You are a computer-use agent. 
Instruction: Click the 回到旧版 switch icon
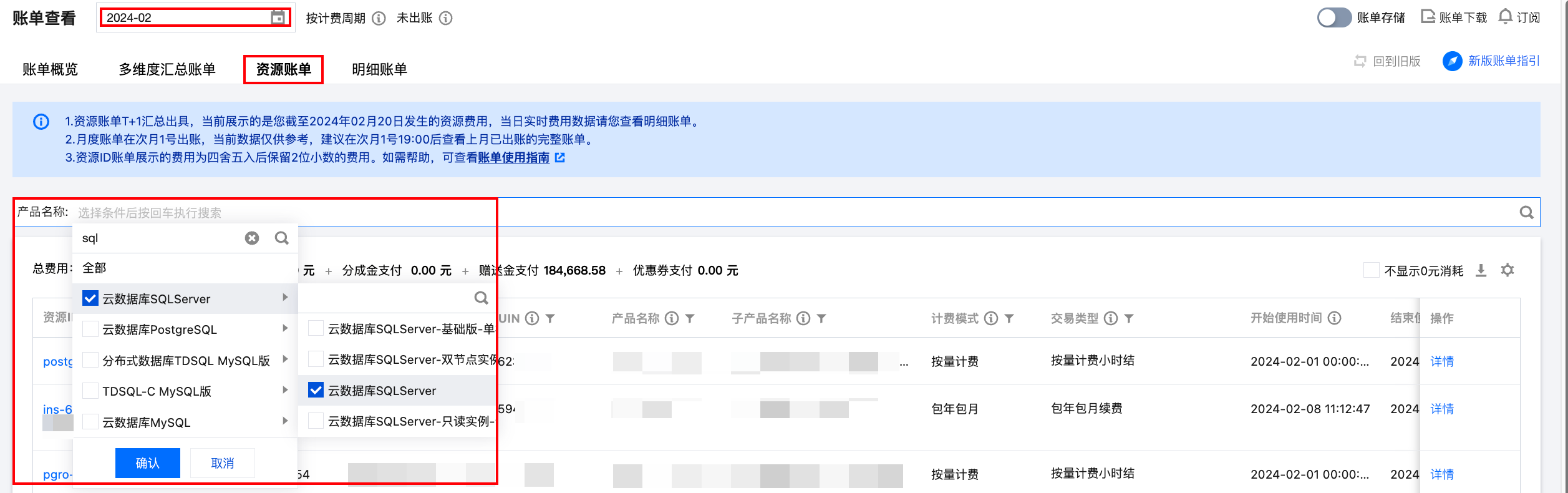(1360, 61)
